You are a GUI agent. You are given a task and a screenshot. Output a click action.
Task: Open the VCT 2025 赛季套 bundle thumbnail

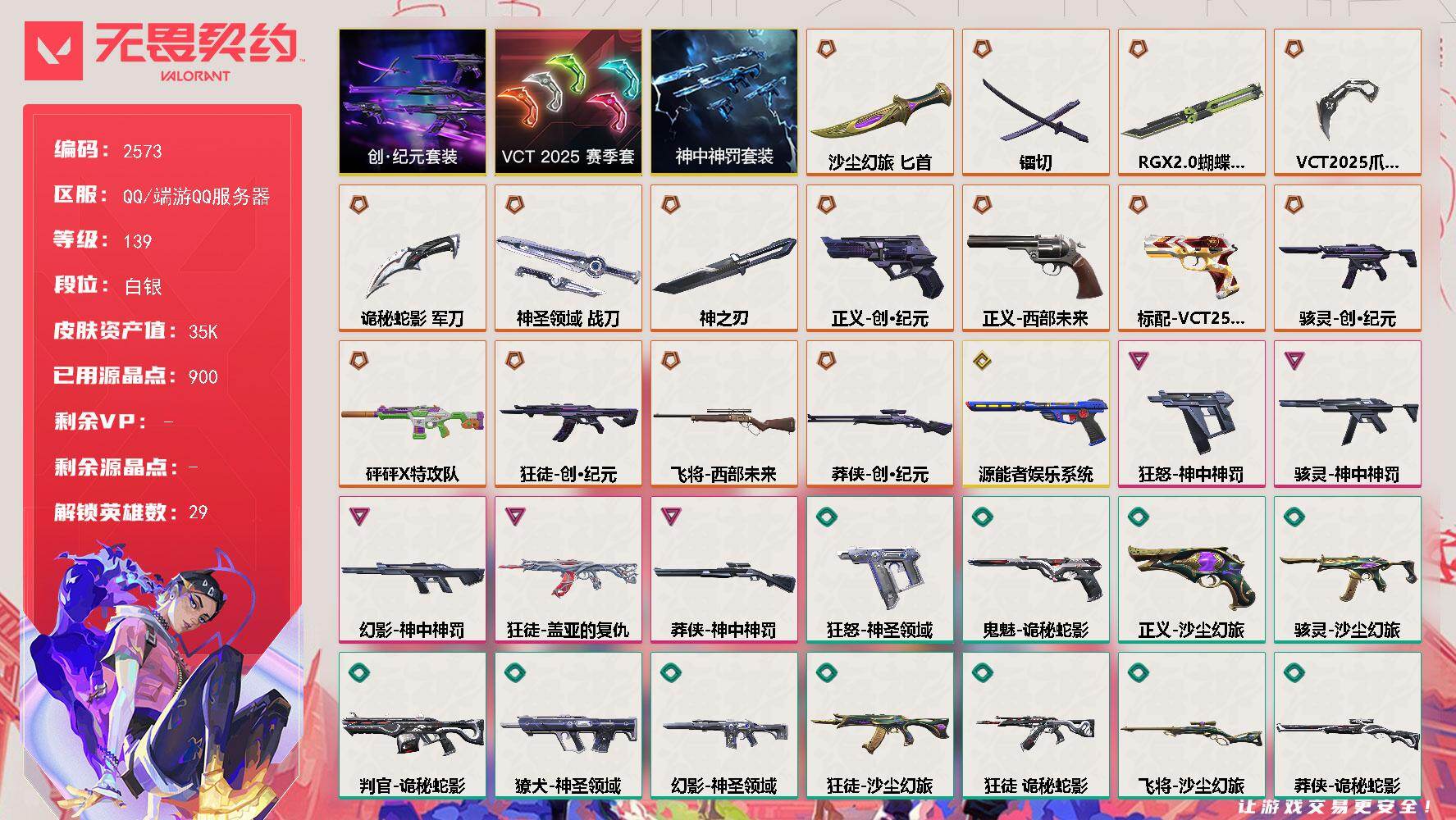[x=568, y=102]
